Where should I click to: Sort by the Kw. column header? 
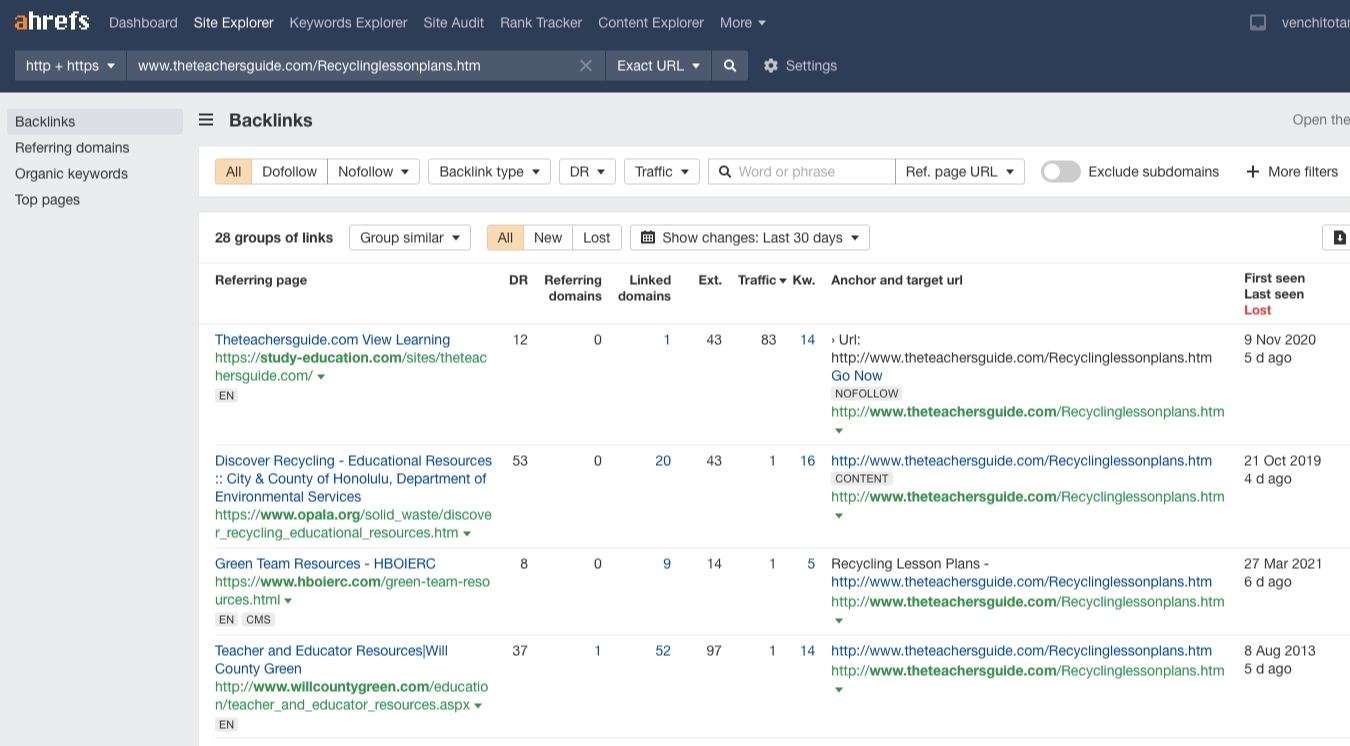point(804,280)
